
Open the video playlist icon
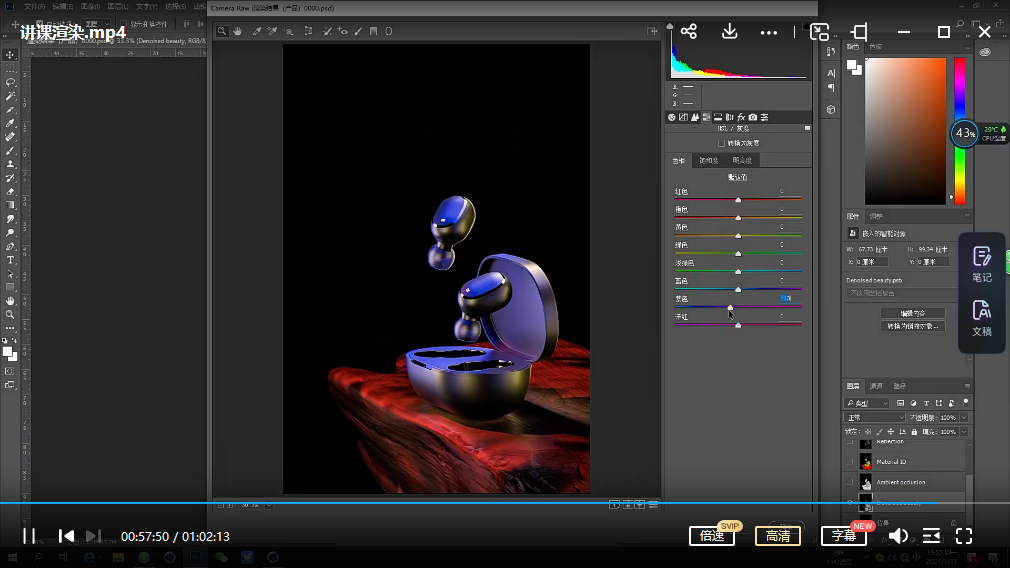[x=931, y=536]
